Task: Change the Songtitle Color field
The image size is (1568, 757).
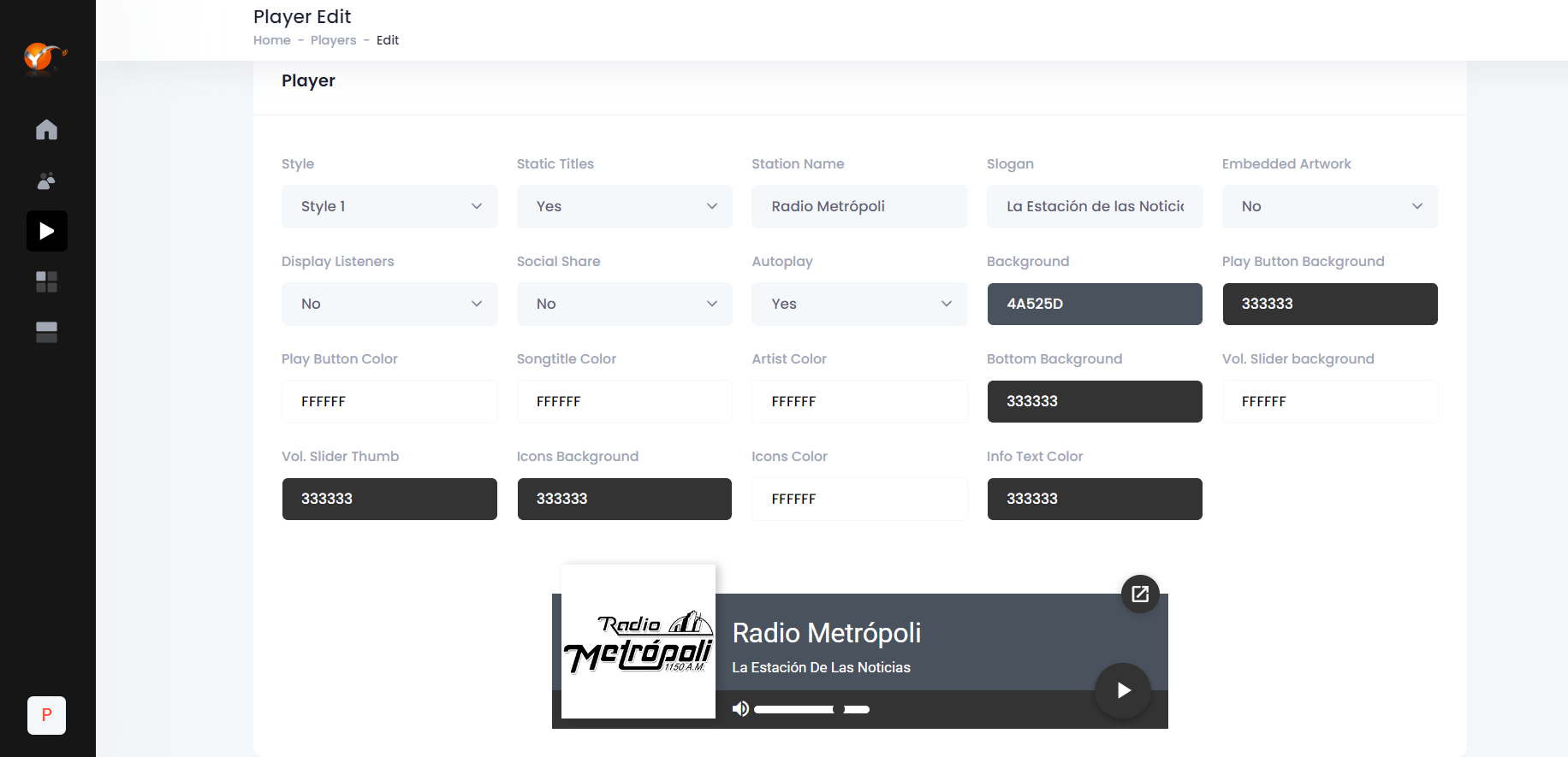Action: (625, 401)
